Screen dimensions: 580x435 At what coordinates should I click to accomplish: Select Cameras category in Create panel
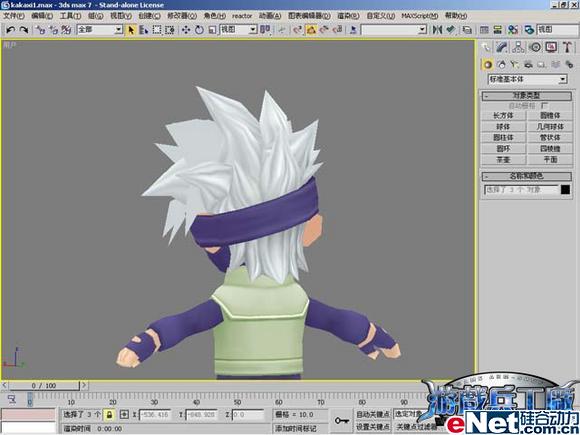coord(528,64)
